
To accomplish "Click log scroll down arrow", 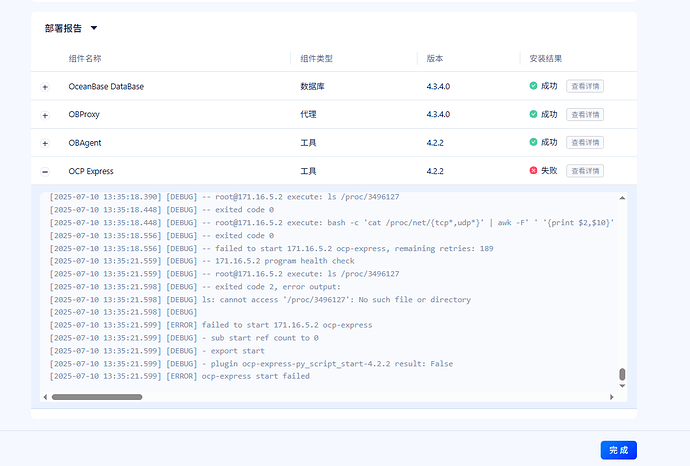I will pos(622,386).
